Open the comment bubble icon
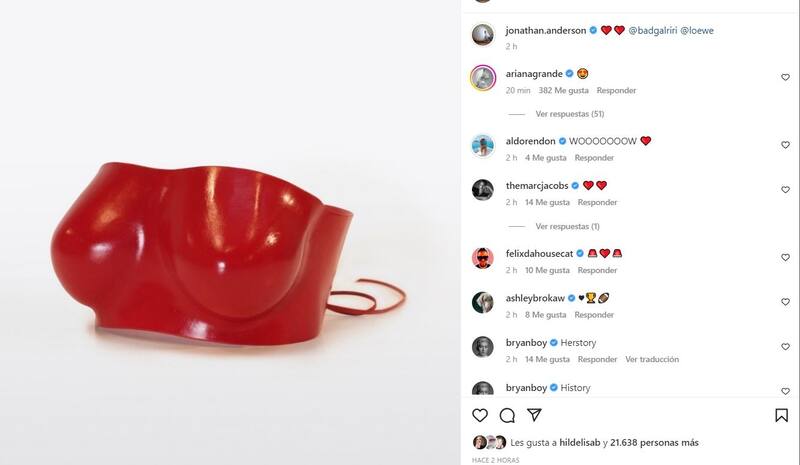Screen dimensions: 800x465 pos(507,415)
